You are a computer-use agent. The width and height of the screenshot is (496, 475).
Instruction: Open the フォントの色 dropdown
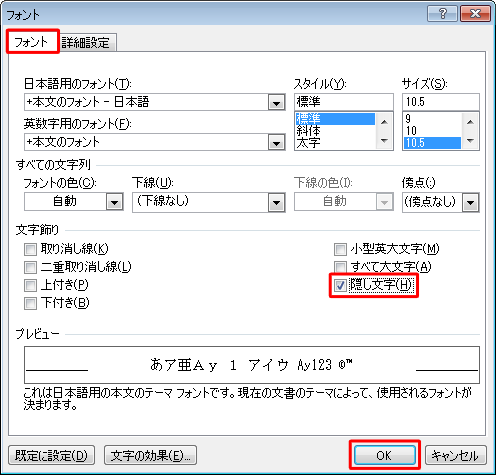coord(114,202)
